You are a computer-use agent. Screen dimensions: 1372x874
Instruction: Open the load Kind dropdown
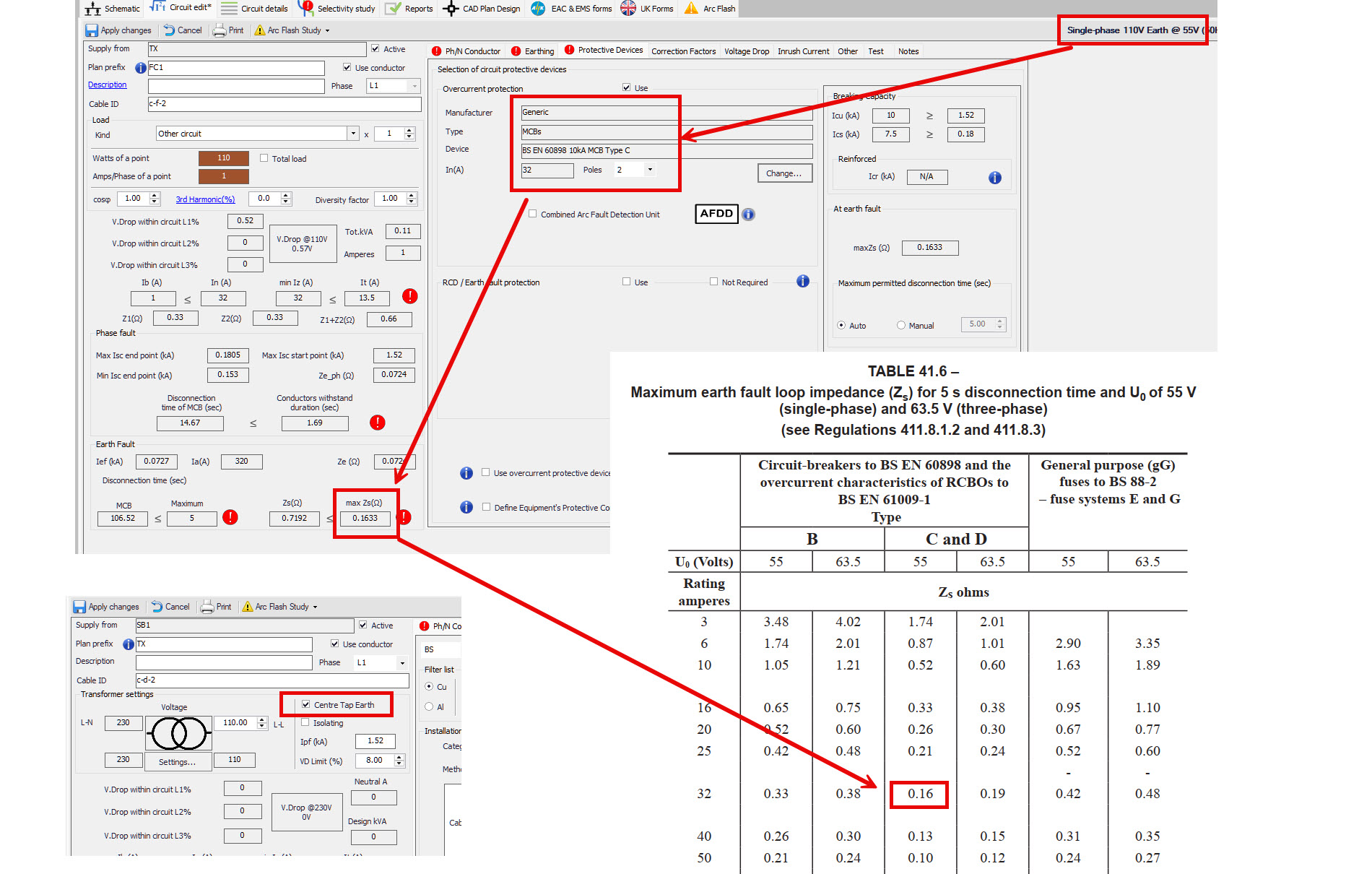[352, 134]
